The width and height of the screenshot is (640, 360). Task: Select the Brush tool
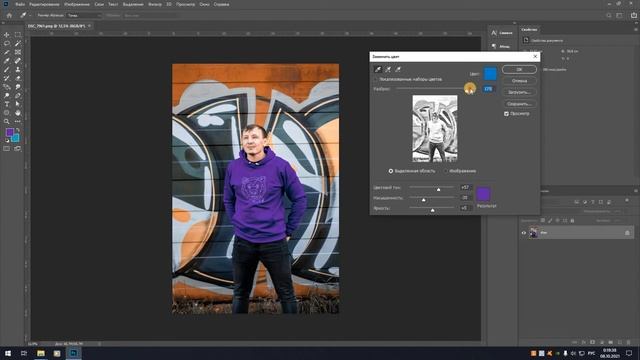[x=7, y=69]
